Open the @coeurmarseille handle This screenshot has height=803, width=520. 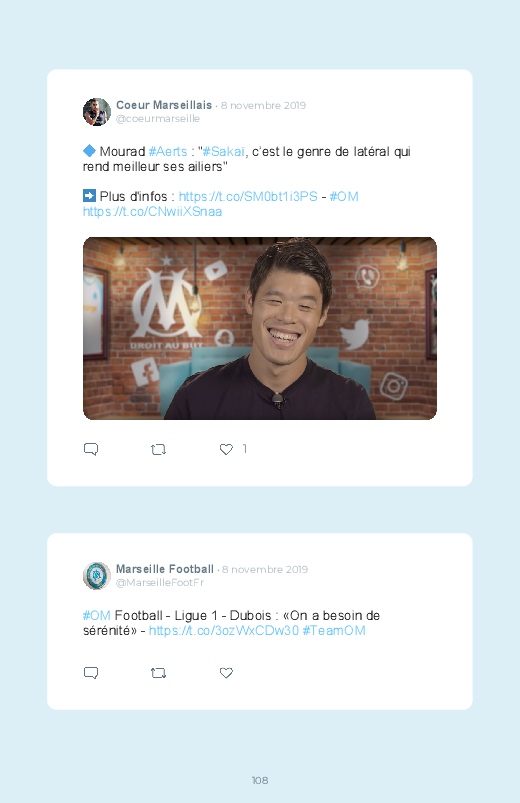click(x=158, y=119)
